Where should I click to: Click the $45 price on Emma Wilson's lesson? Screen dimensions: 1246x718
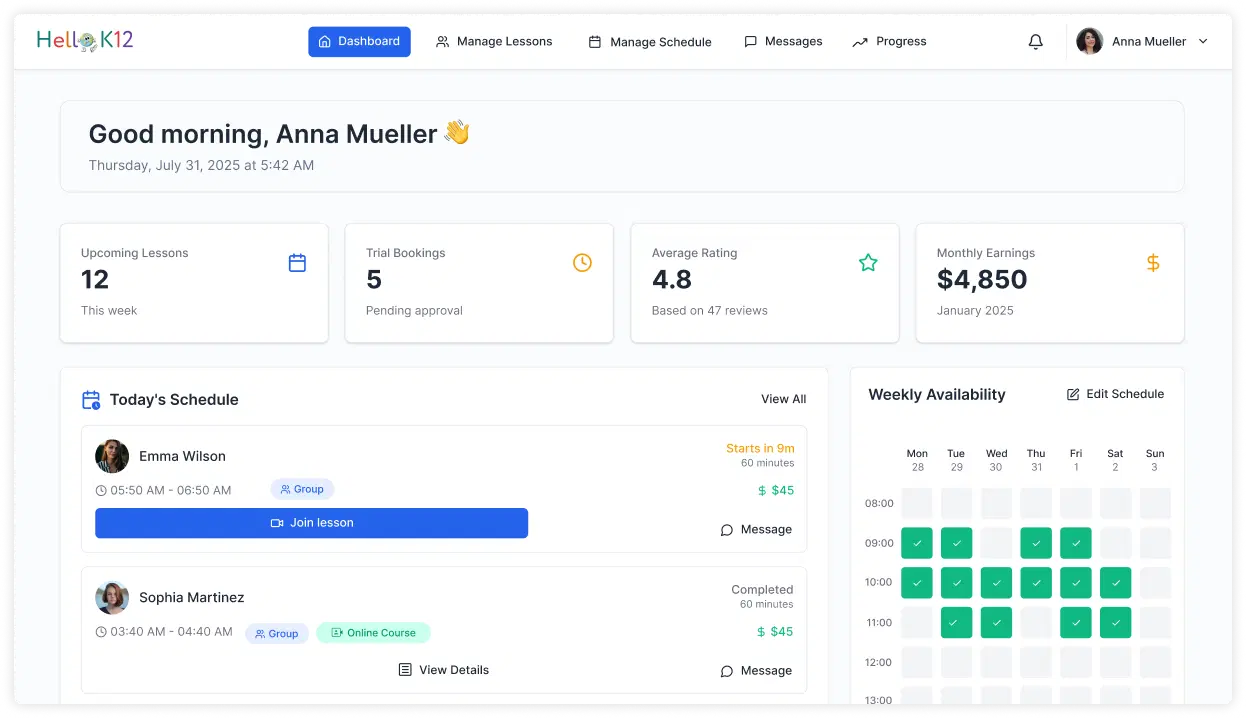(x=776, y=490)
